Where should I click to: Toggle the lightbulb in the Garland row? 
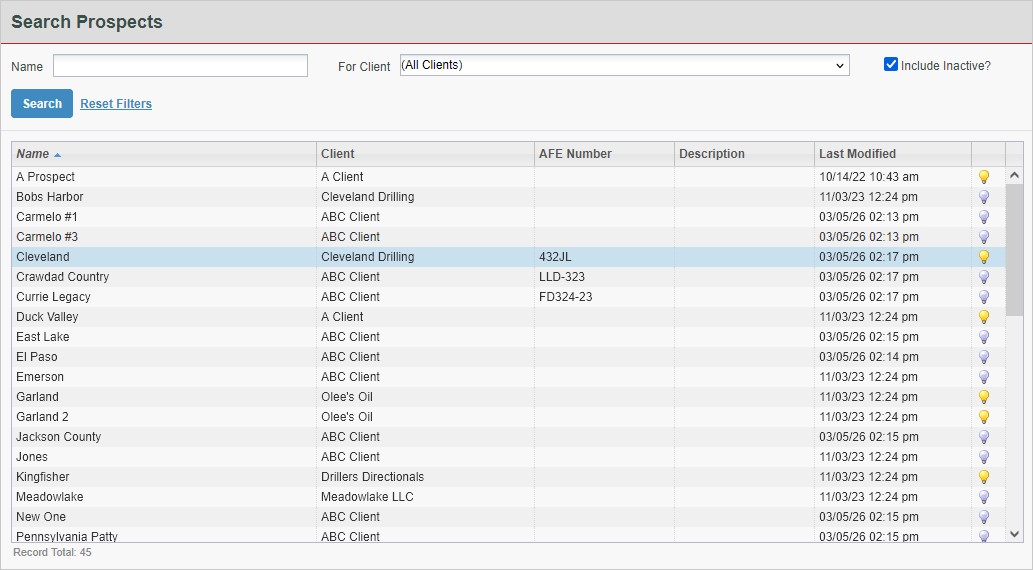[x=983, y=397]
